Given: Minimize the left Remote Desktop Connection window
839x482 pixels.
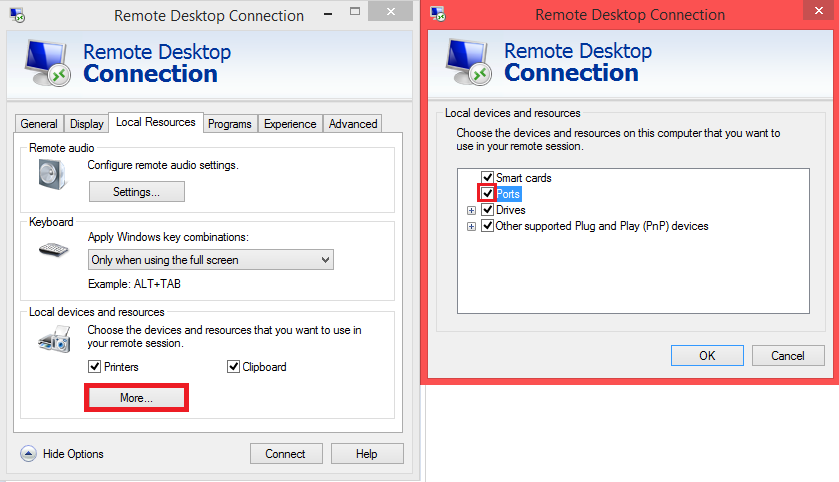Looking at the screenshot, I should [x=328, y=13].
